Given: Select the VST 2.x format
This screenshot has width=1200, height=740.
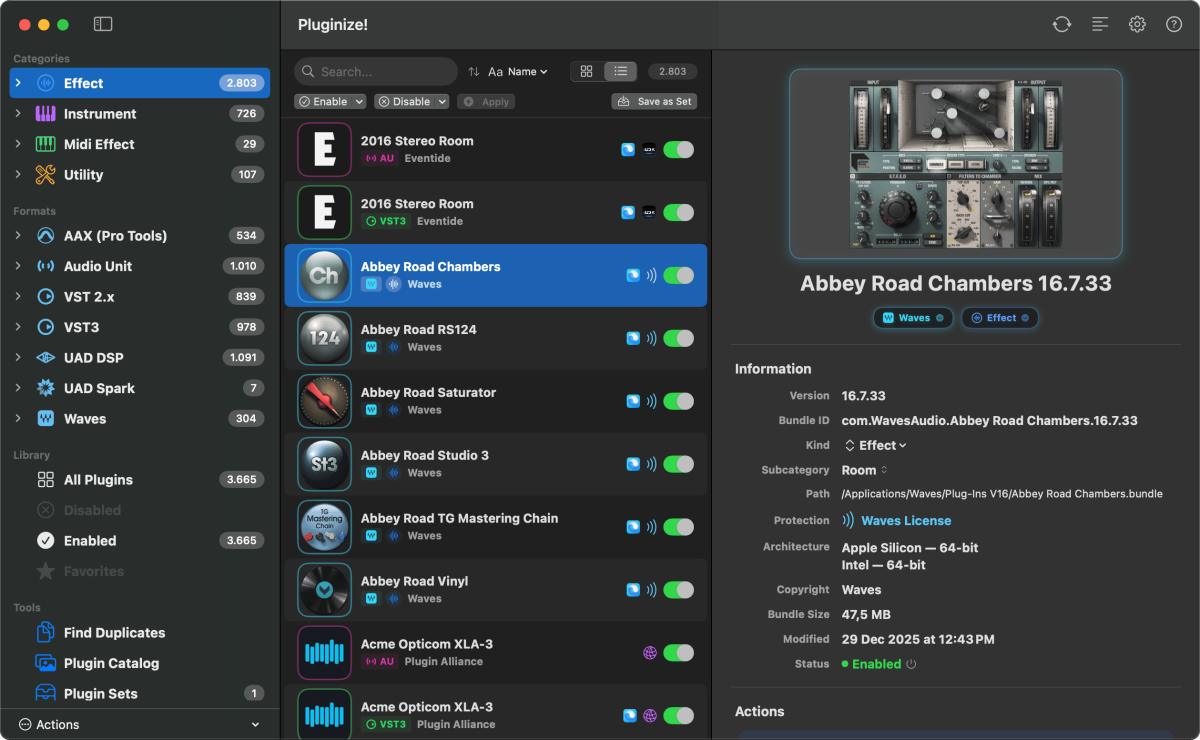Looking at the screenshot, I should click(138, 296).
